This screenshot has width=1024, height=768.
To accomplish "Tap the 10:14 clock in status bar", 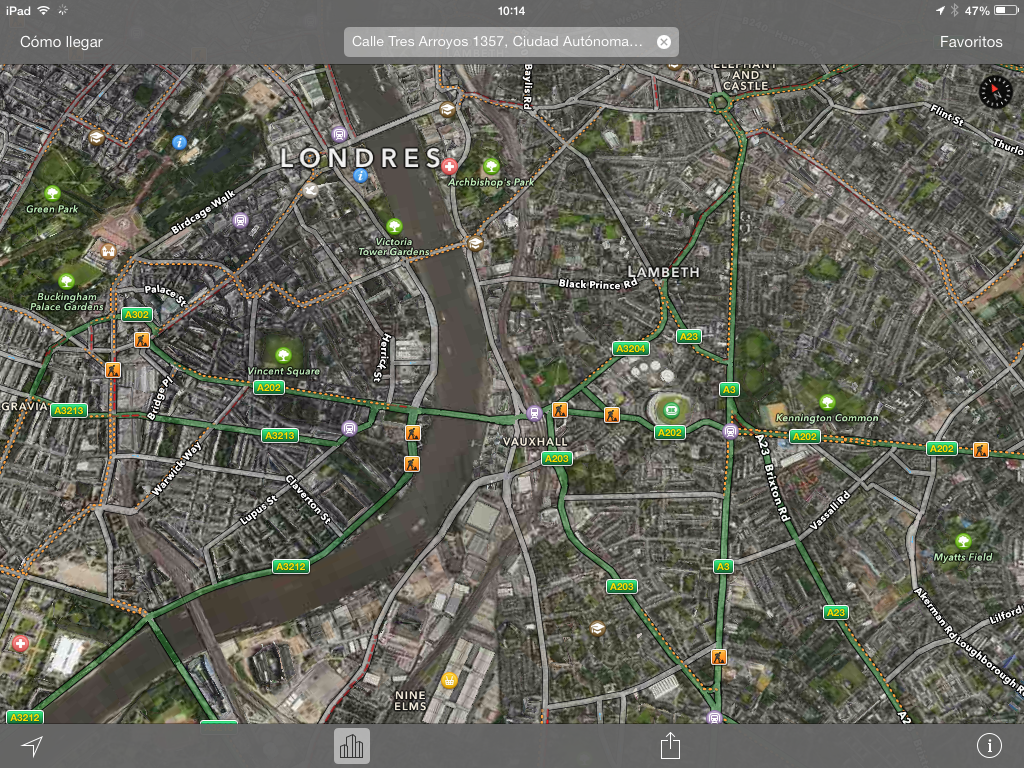I will coord(511,10).
